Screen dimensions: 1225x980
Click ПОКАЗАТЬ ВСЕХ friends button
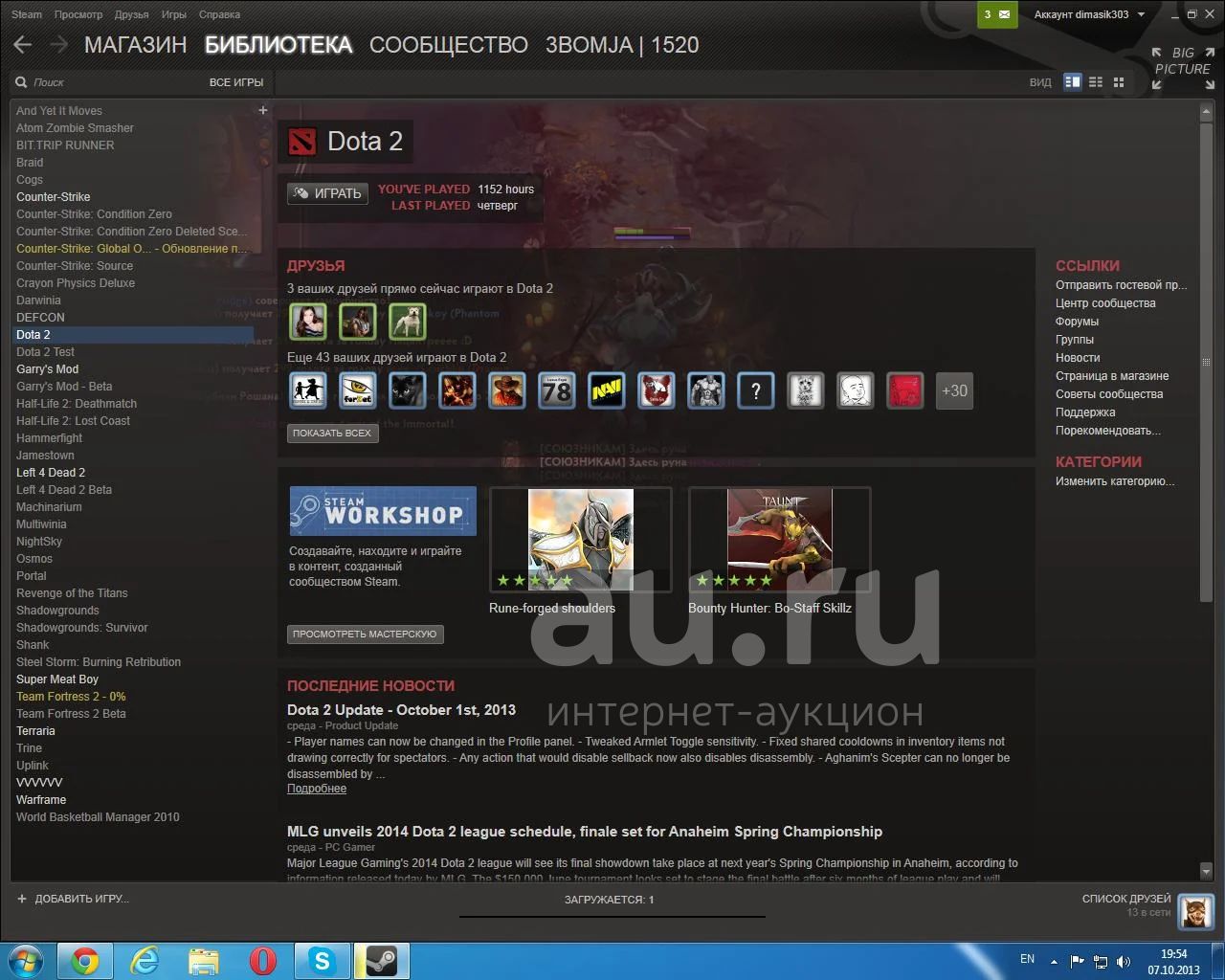pos(332,434)
